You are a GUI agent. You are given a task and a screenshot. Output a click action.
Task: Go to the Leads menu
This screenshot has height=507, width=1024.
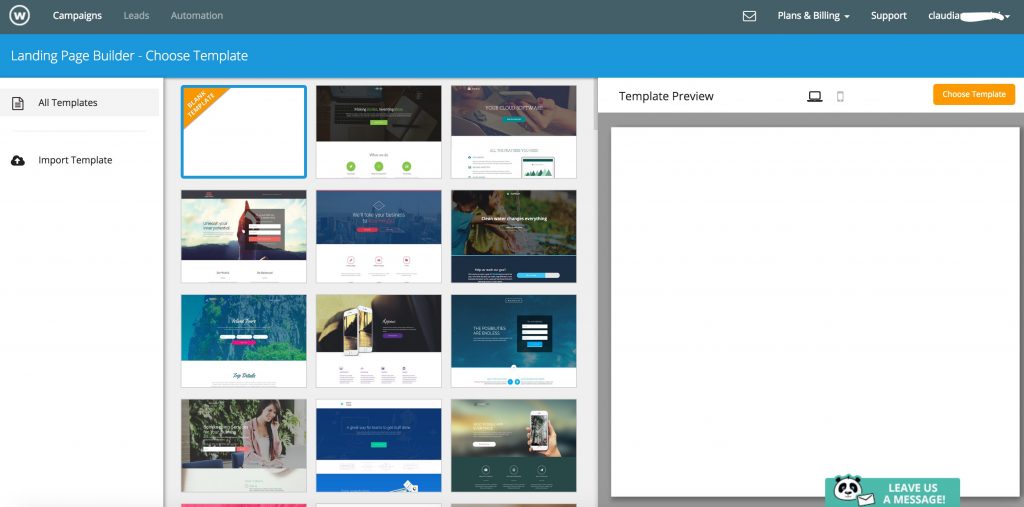136,16
